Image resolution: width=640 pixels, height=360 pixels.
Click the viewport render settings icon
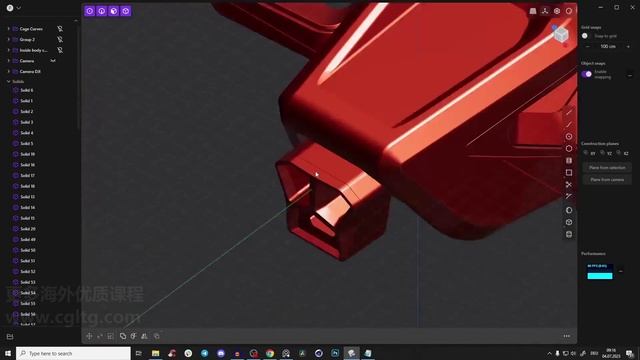click(557, 11)
